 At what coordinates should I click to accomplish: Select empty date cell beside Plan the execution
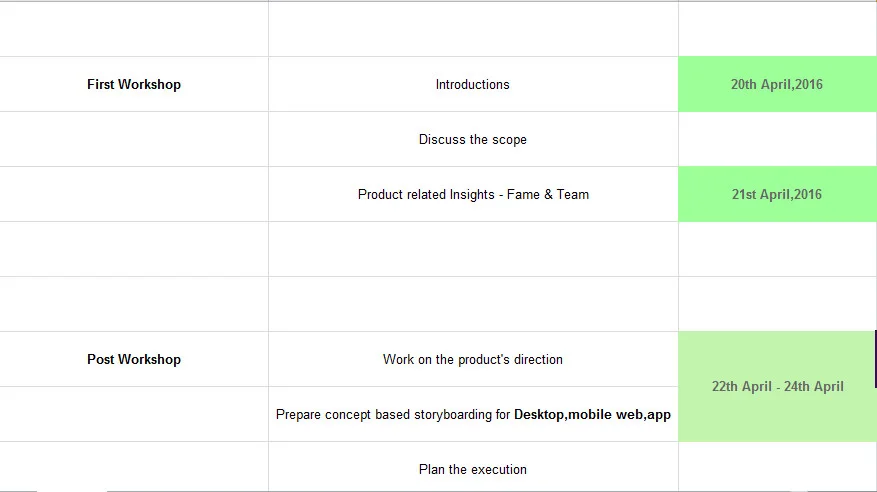point(777,467)
